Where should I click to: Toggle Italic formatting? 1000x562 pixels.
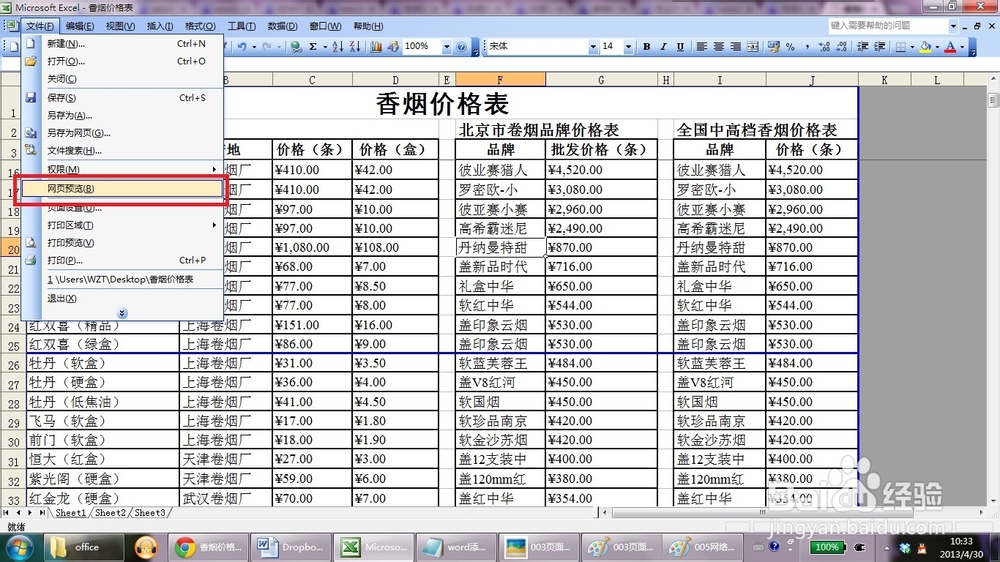click(663, 47)
